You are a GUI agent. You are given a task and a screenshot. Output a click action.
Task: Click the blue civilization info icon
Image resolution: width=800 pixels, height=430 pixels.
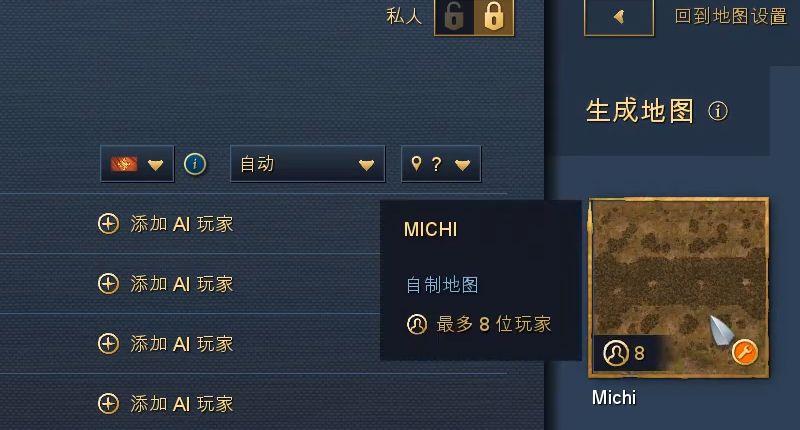pyautogui.click(x=195, y=164)
